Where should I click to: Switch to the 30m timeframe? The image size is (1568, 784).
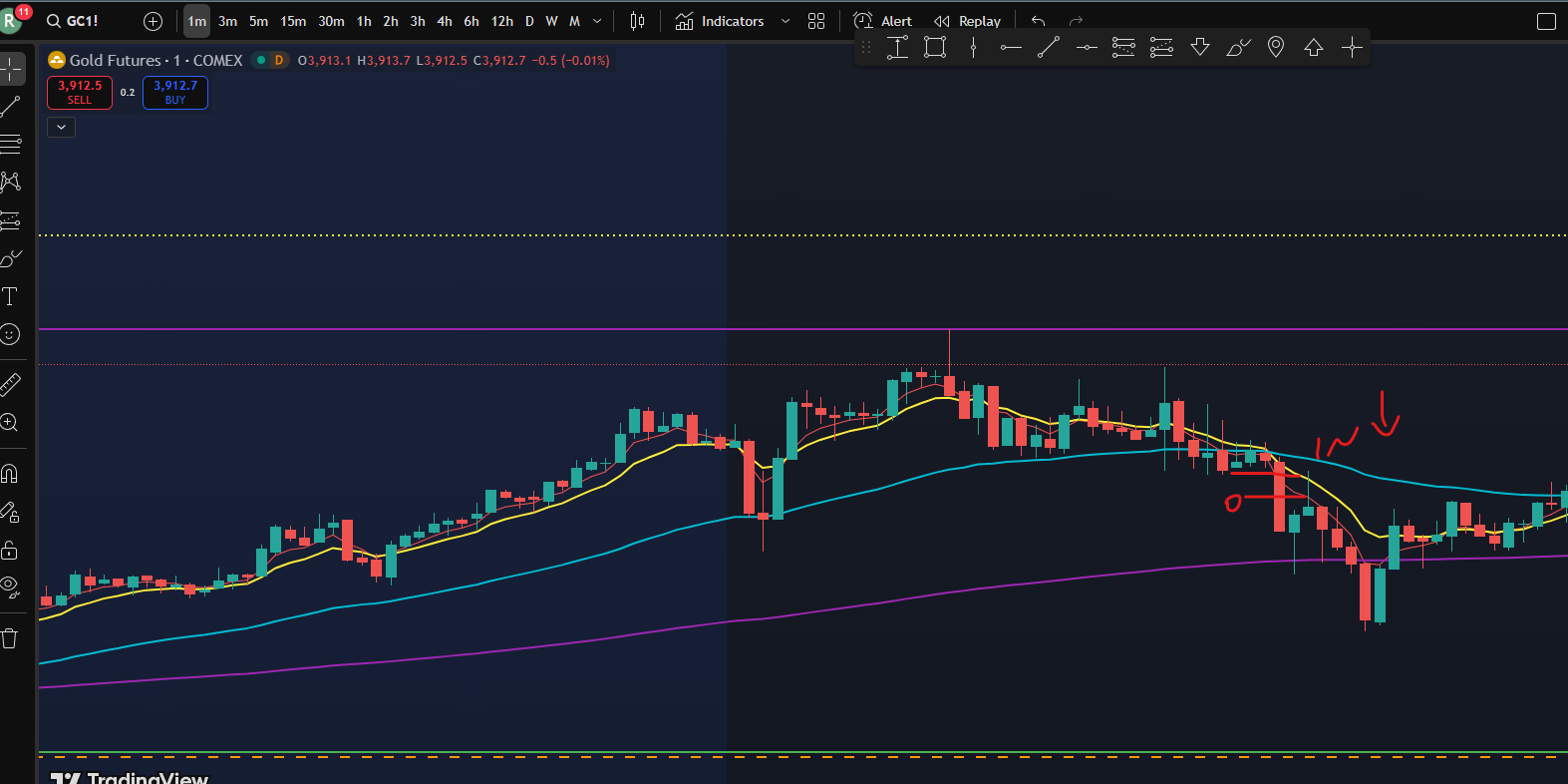click(x=332, y=21)
